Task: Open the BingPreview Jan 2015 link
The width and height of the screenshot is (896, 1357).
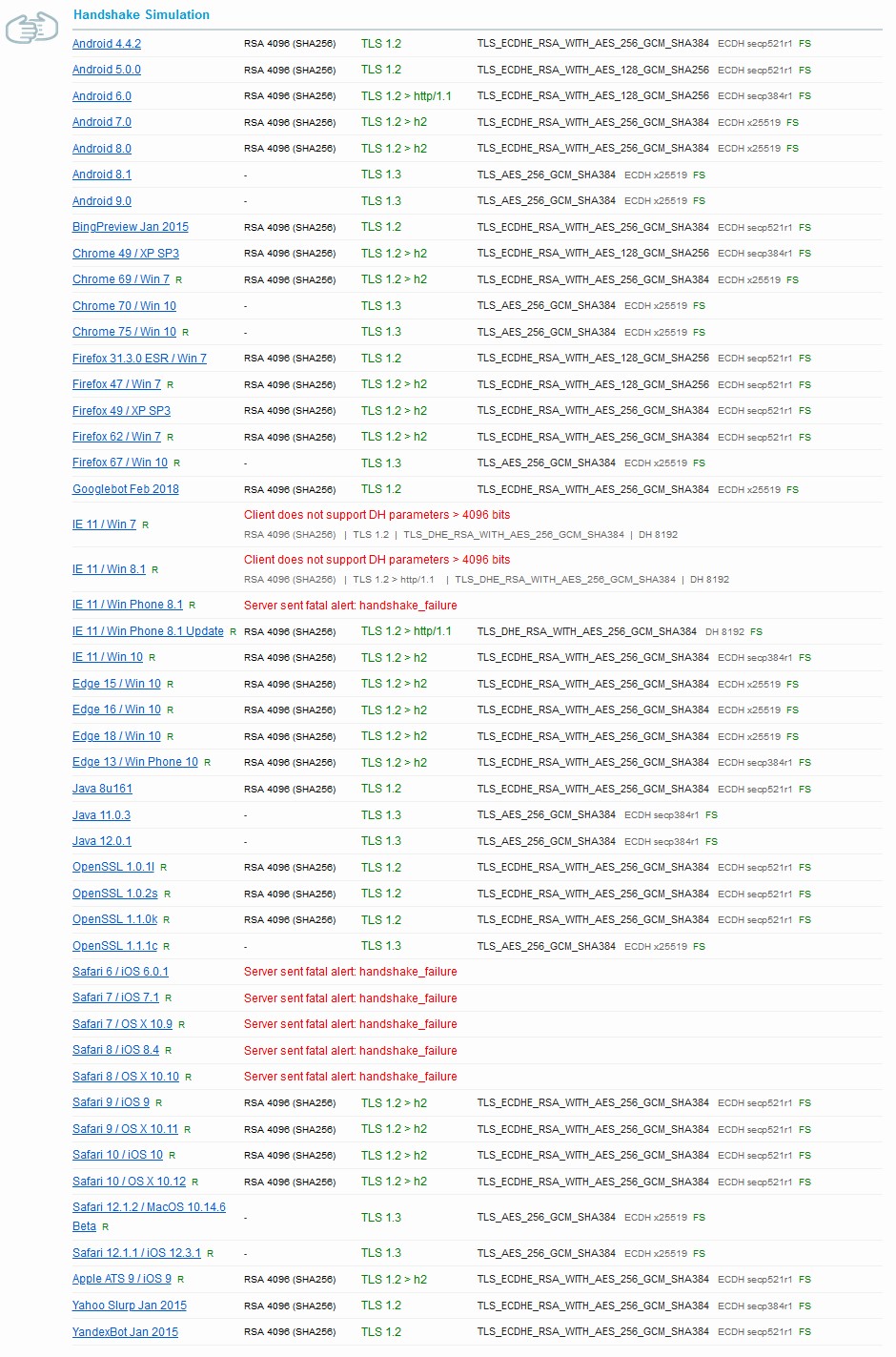Action: pos(131,227)
